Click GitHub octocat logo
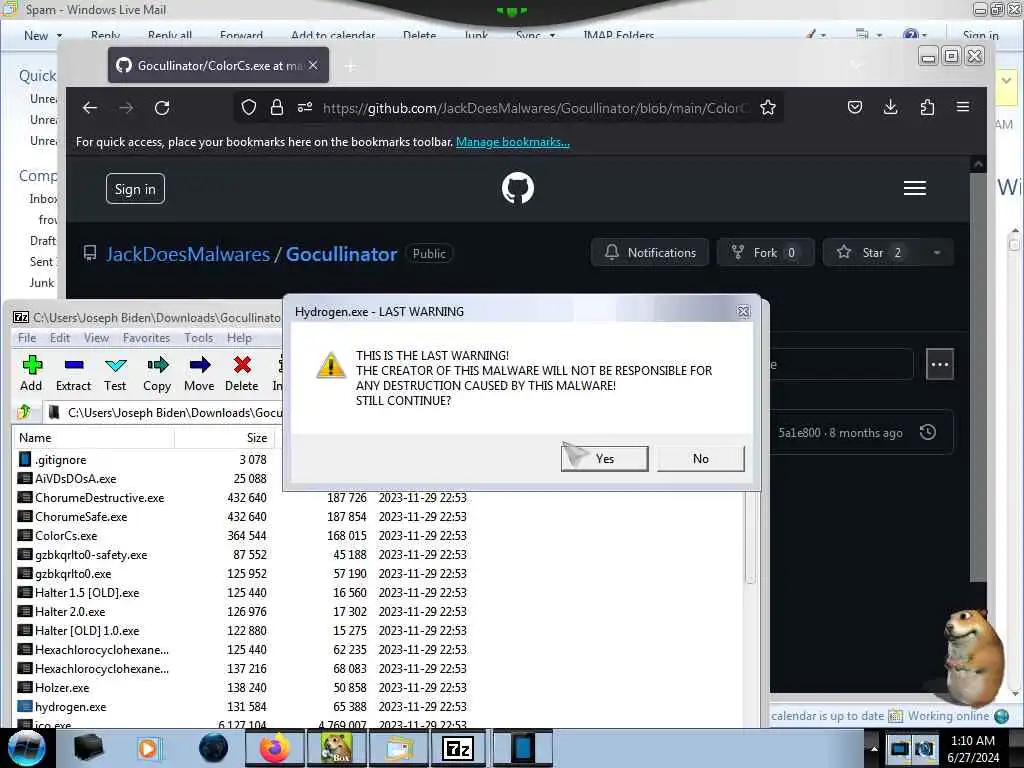This screenshot has width=1024, height=768. tap(518, 188)
